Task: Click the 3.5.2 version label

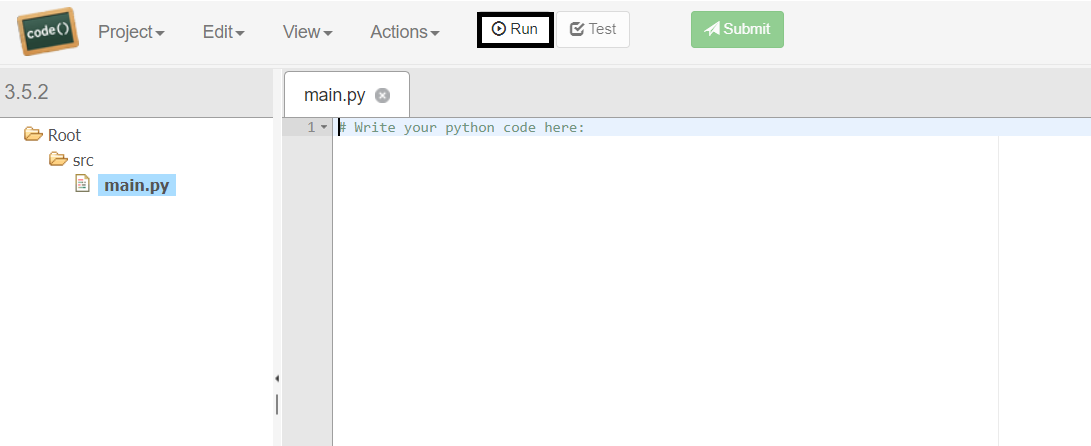Action: [27, 93]
